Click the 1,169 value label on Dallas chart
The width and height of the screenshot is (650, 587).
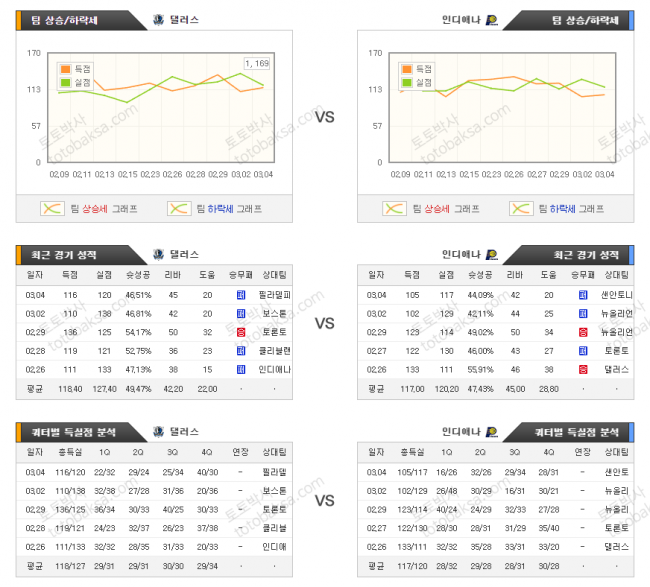[x=256, y=64]
